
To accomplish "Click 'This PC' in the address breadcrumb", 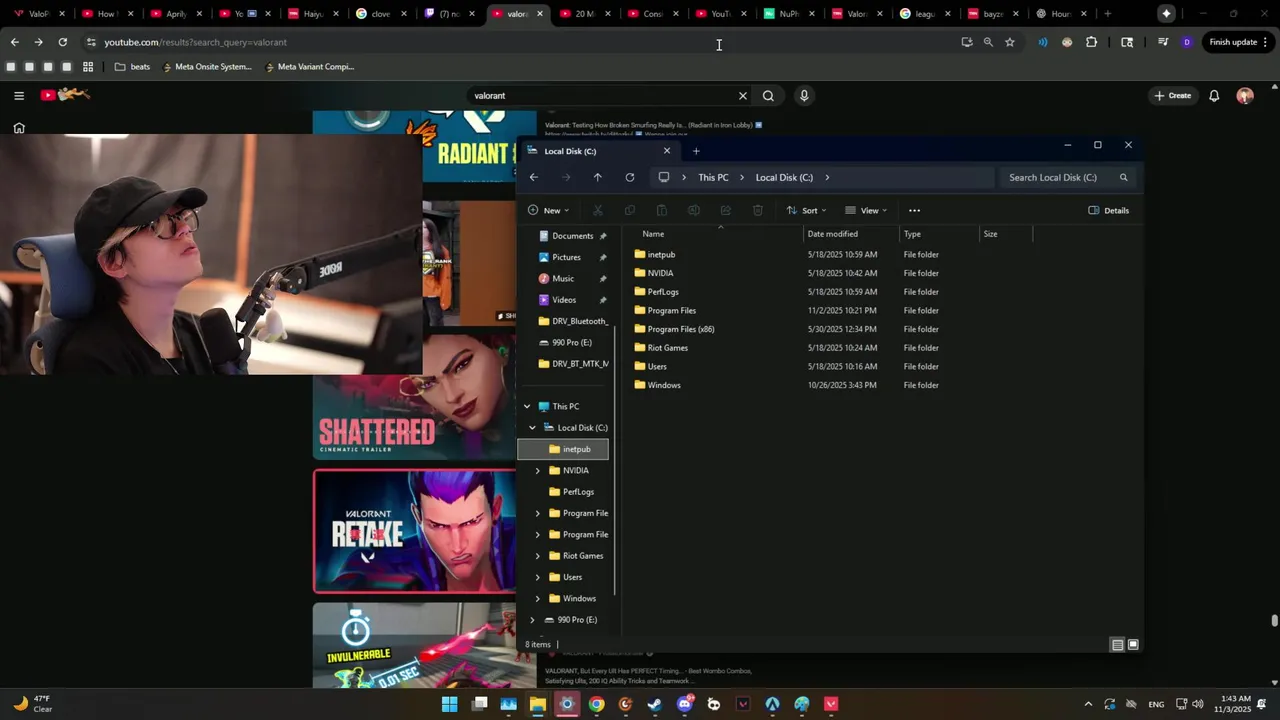I will click(713, 177).
